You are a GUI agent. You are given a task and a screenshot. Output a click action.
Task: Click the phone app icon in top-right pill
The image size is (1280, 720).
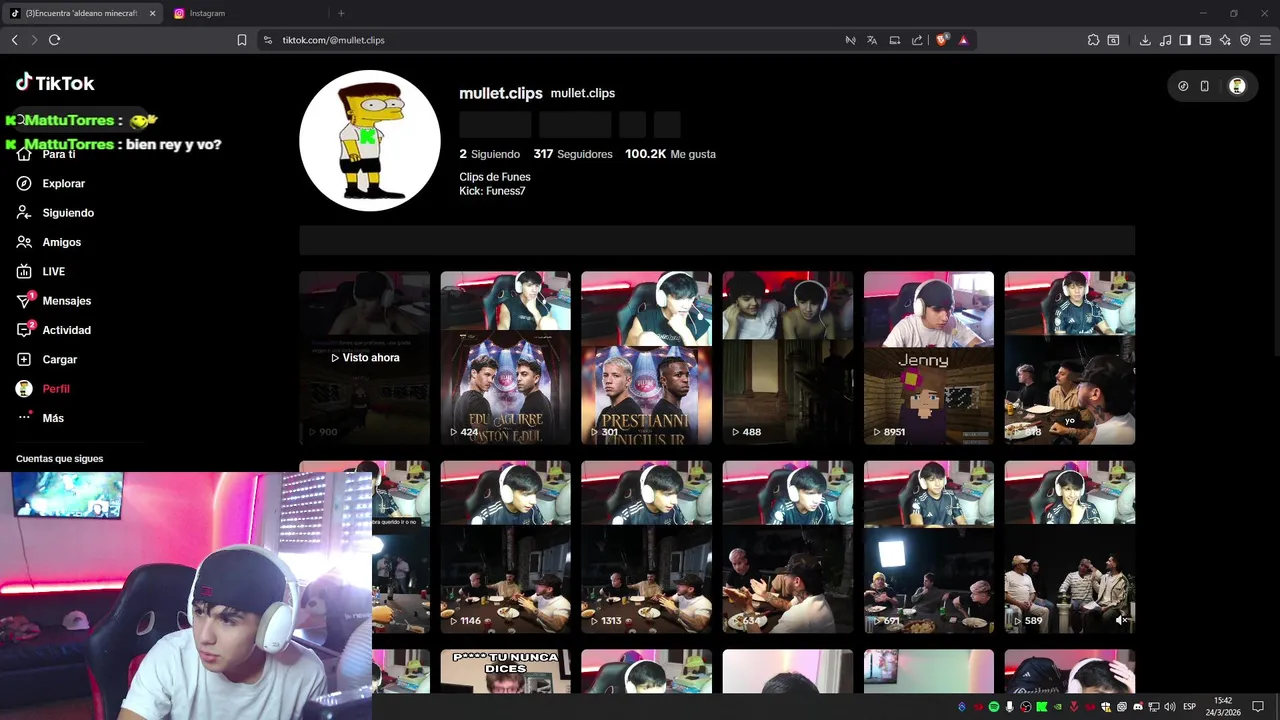click(1205, 86)
